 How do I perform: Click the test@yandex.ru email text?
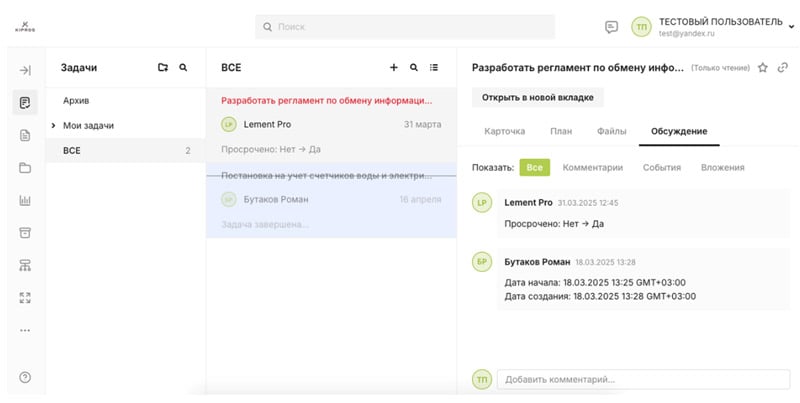tap(686, 34)
